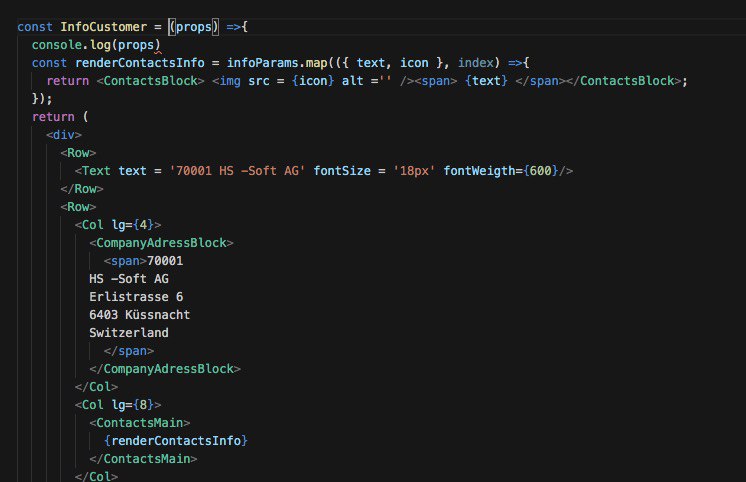Click the {600} value
The image size is (746, 482).
point(540,171)
